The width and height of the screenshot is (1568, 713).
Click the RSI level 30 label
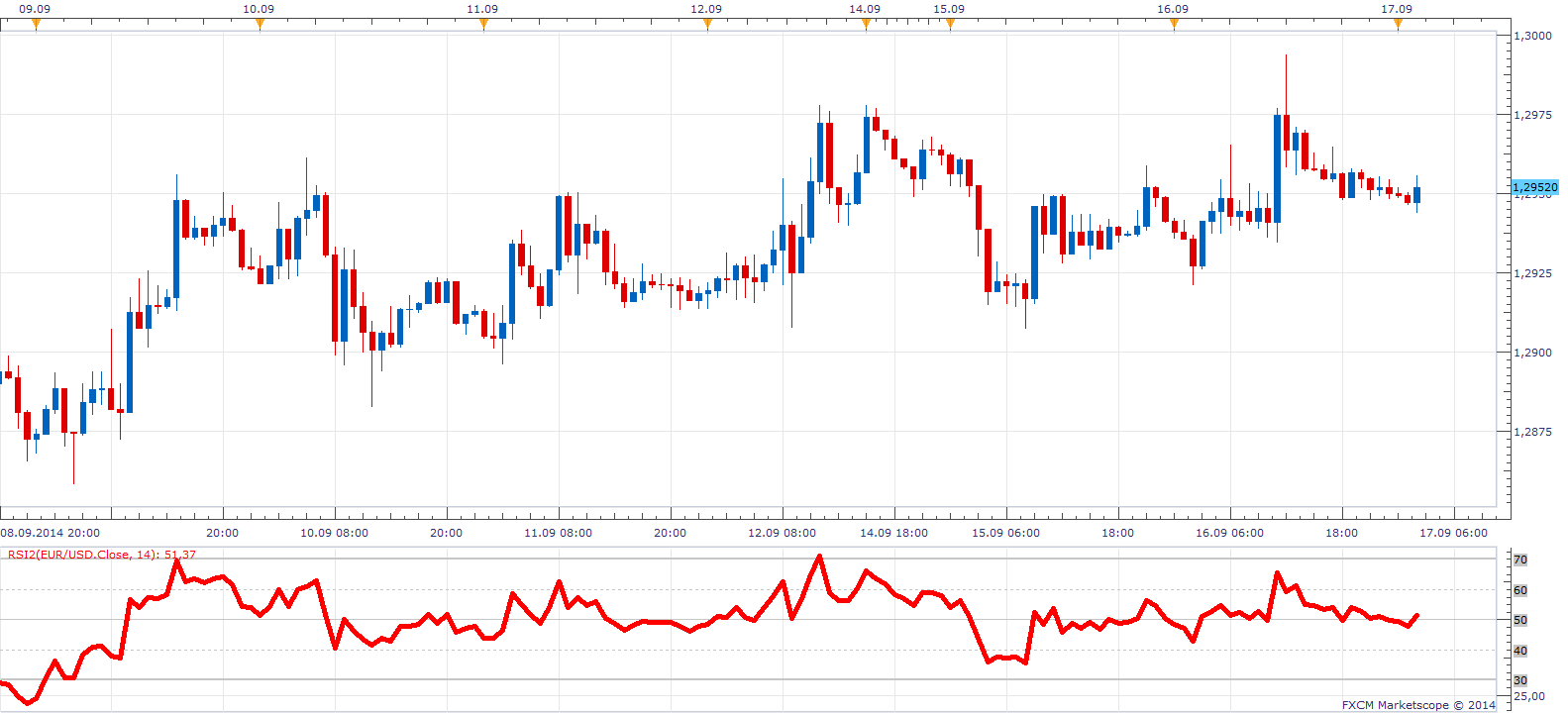tap(1520, 681)
